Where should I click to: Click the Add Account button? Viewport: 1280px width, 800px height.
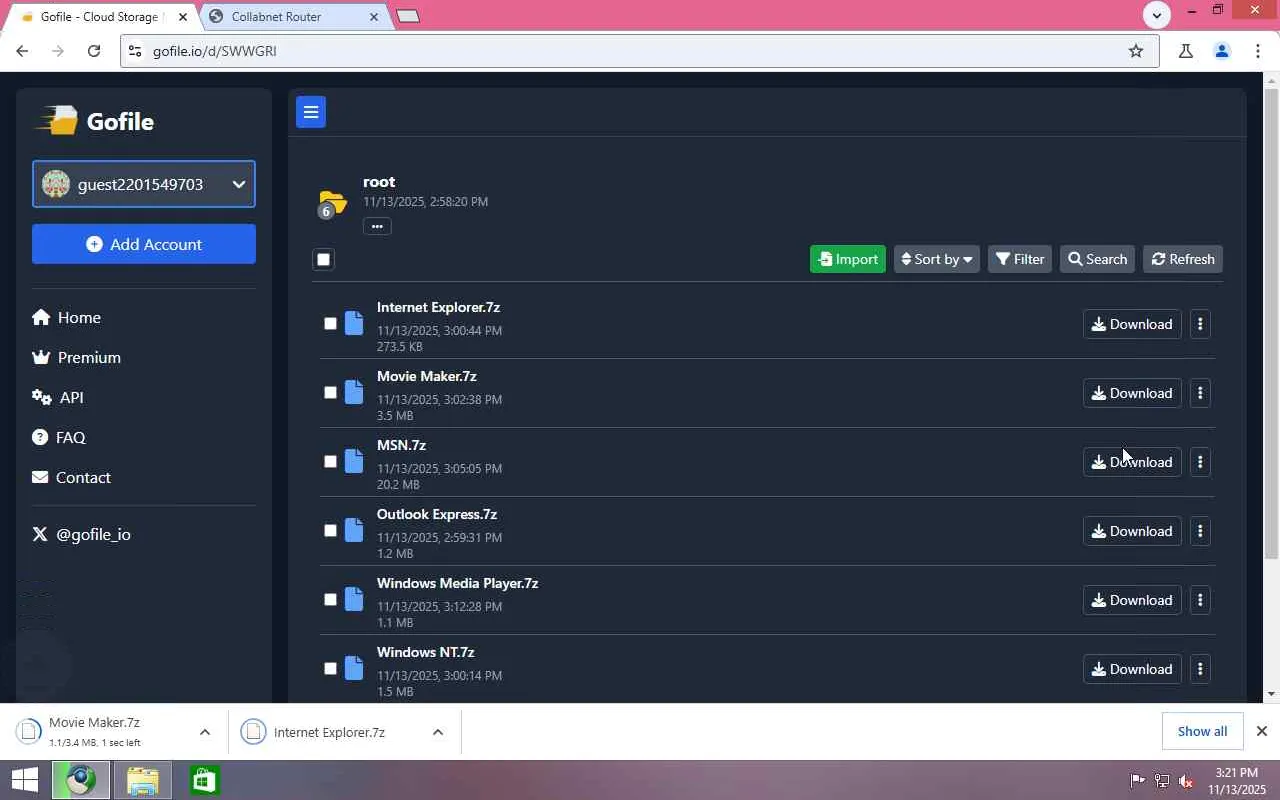144,244
